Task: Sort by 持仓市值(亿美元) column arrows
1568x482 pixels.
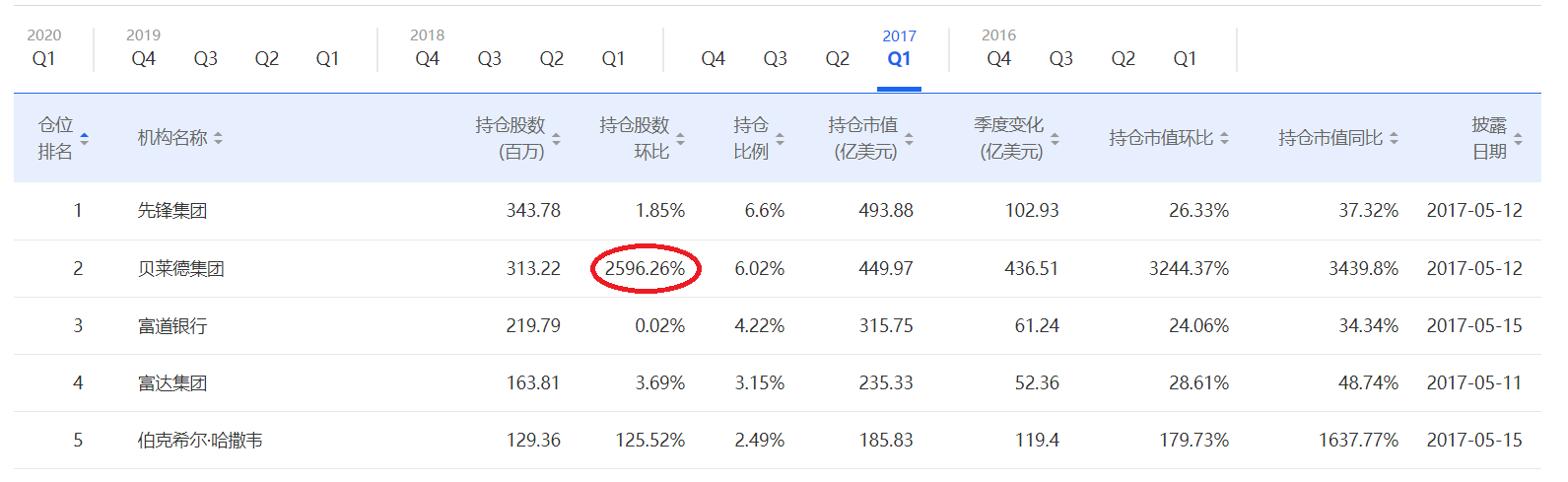Action: pos(909,139)
